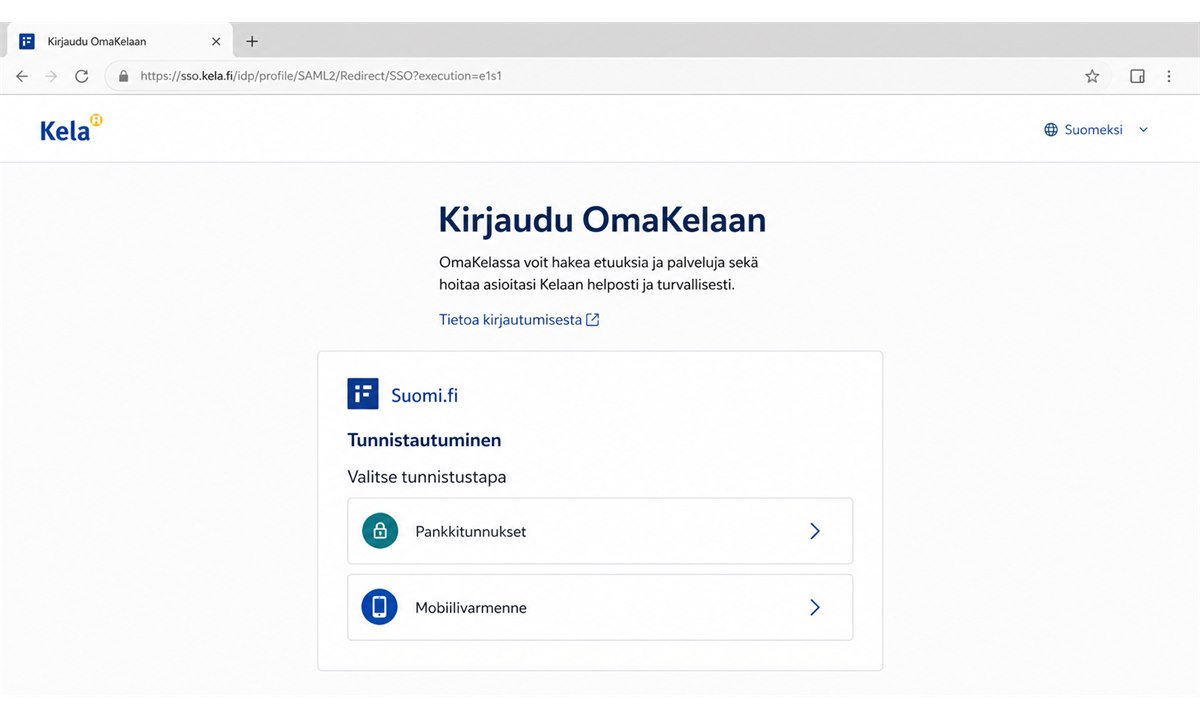Select the Kirjaudu OmaKelaan browser tab
The image size is (1200, 720).
121,41
